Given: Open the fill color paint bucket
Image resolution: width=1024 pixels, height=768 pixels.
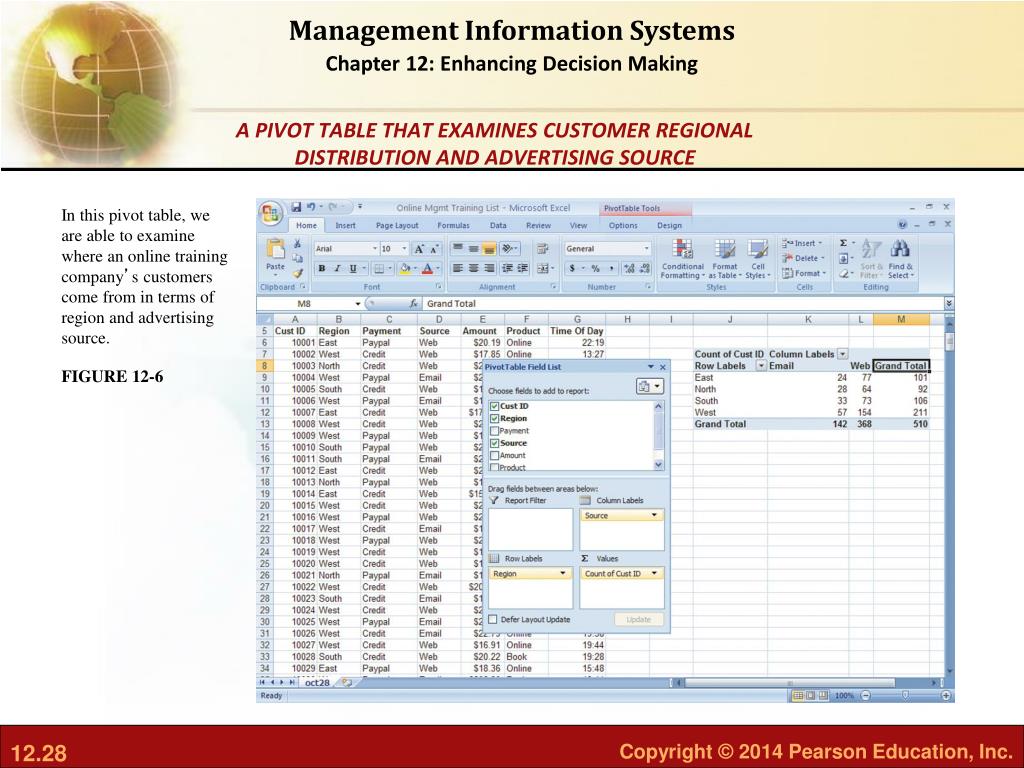Looking at the screenshot, I should (x=405, y=268).
